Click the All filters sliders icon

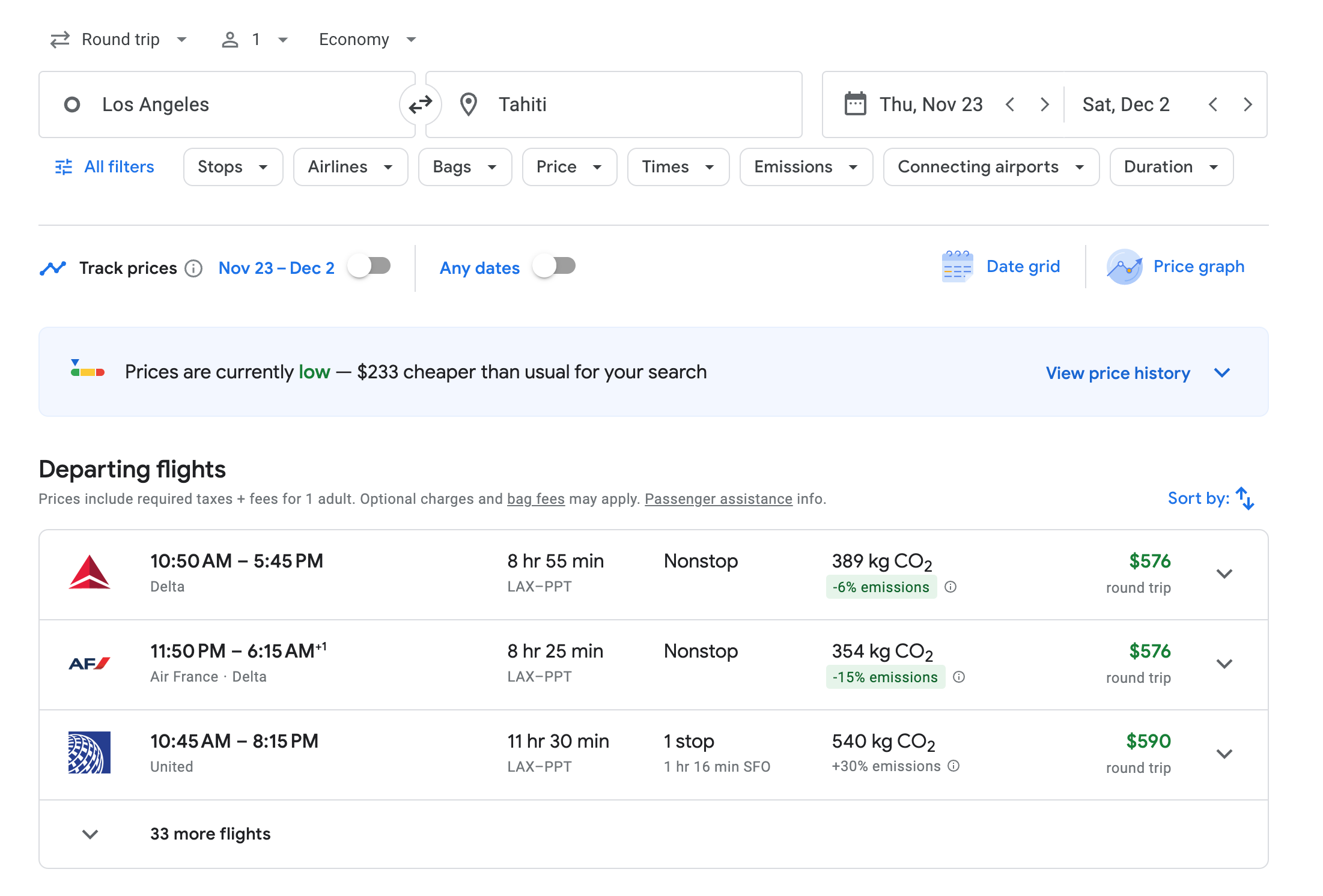pyautogui.click(x=64, y=167)
